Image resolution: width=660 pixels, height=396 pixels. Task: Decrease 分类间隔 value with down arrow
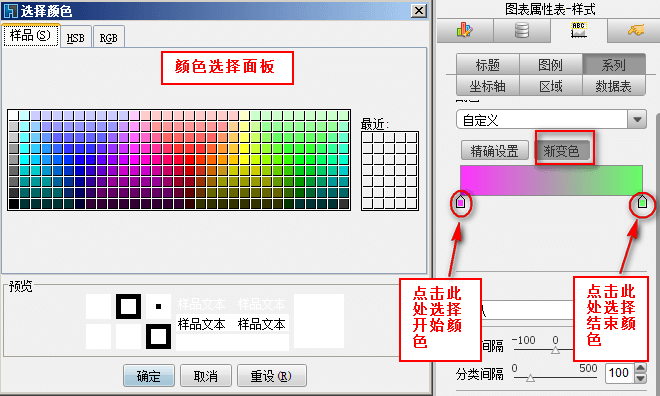pos(640,378)
